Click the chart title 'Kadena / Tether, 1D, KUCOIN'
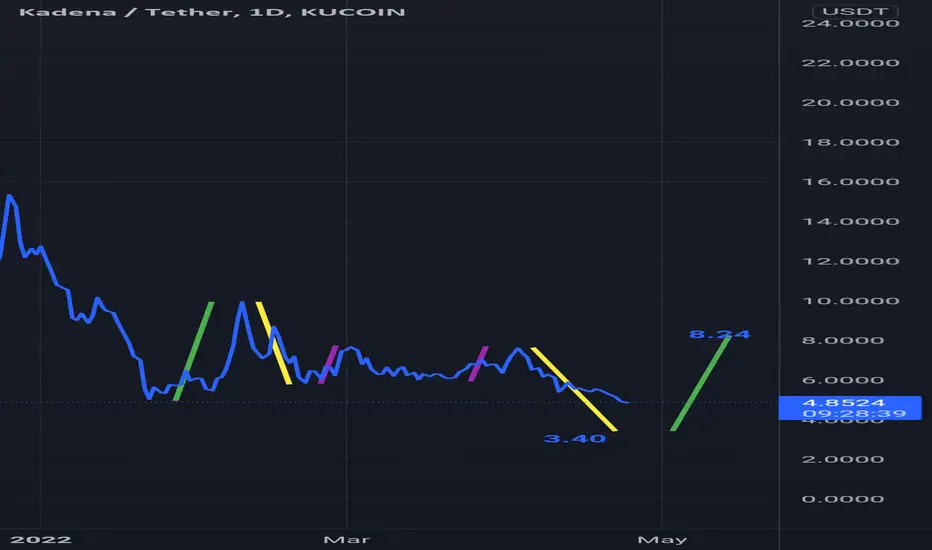 (212, 12)
